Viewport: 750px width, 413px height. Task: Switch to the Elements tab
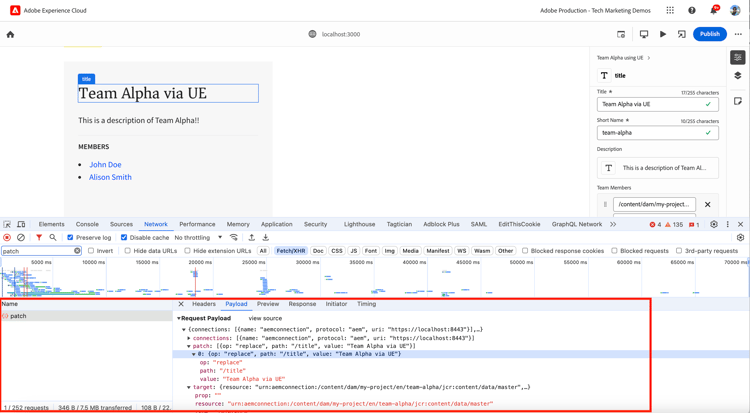point(51,224)
